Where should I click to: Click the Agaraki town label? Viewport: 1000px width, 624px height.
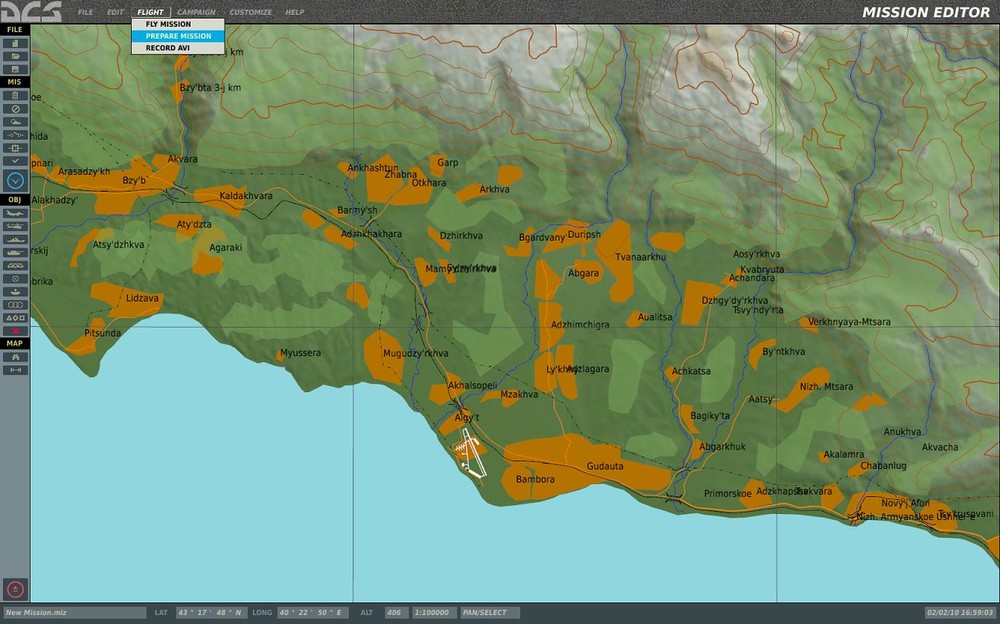[x=225, y=248]
